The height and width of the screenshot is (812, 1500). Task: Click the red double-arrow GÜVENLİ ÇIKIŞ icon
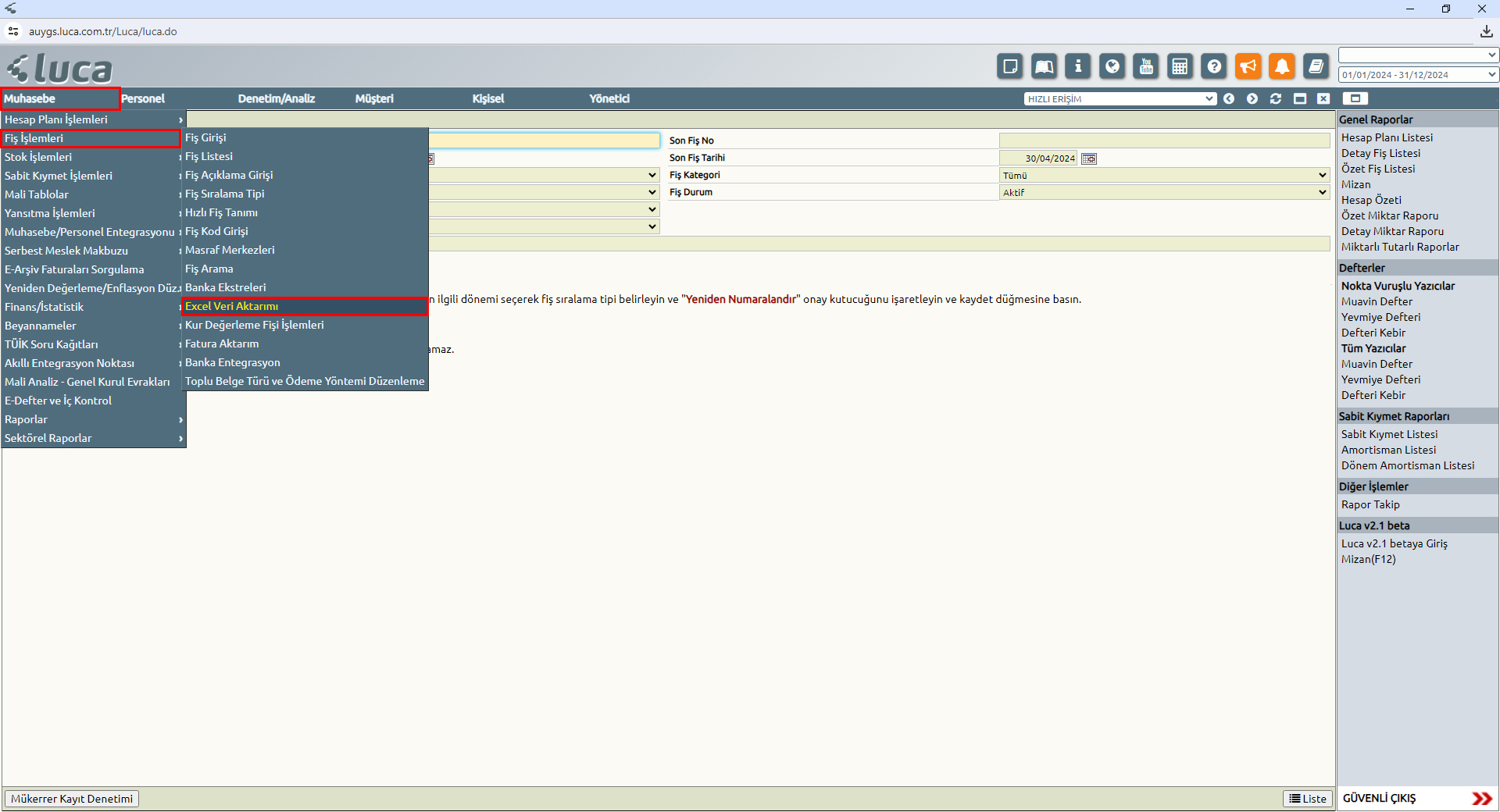coord(1482,798)
